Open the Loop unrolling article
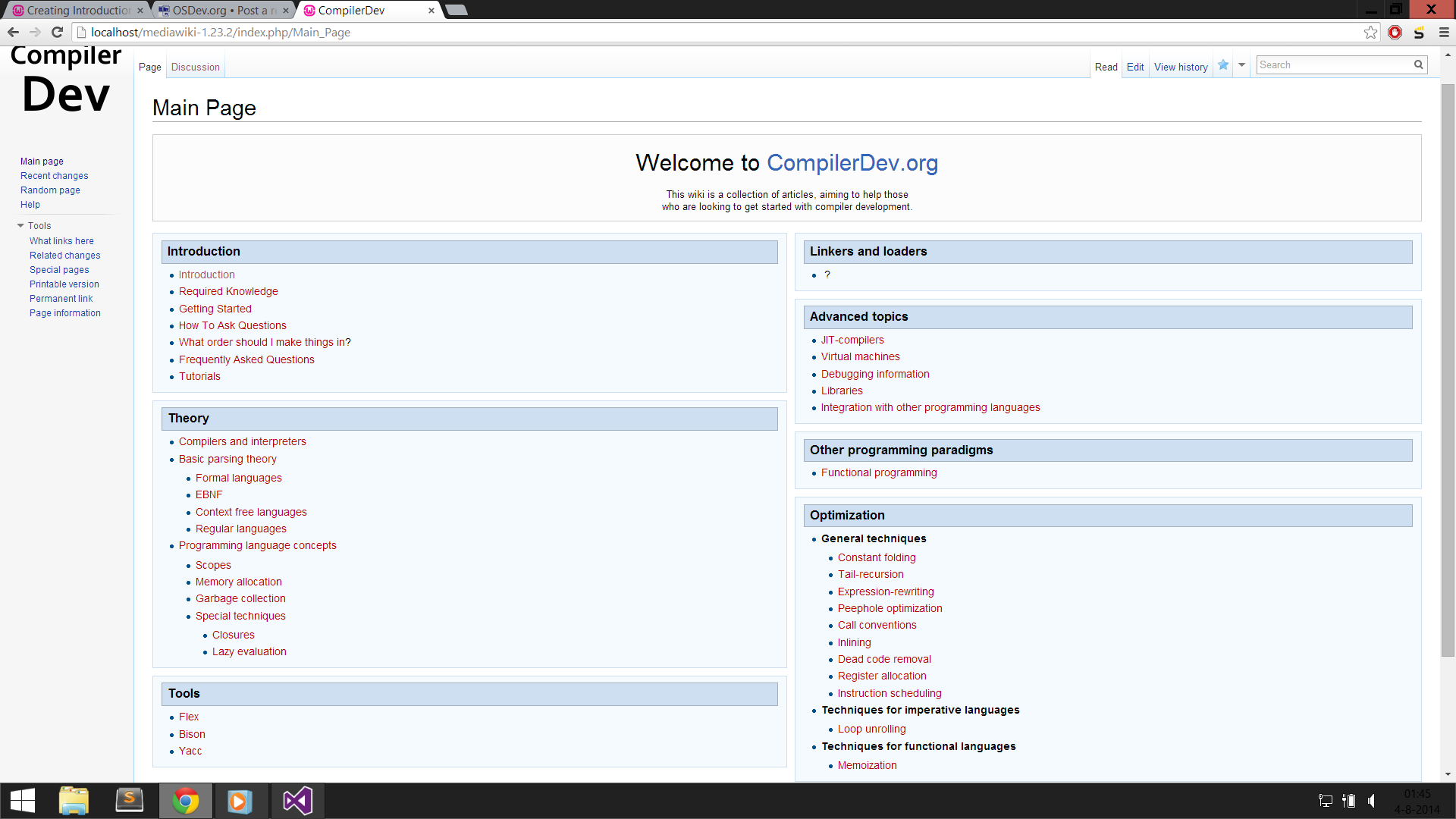Image resolution: width=1456 pixels, height=819 pixels. [x=872, y=729]
